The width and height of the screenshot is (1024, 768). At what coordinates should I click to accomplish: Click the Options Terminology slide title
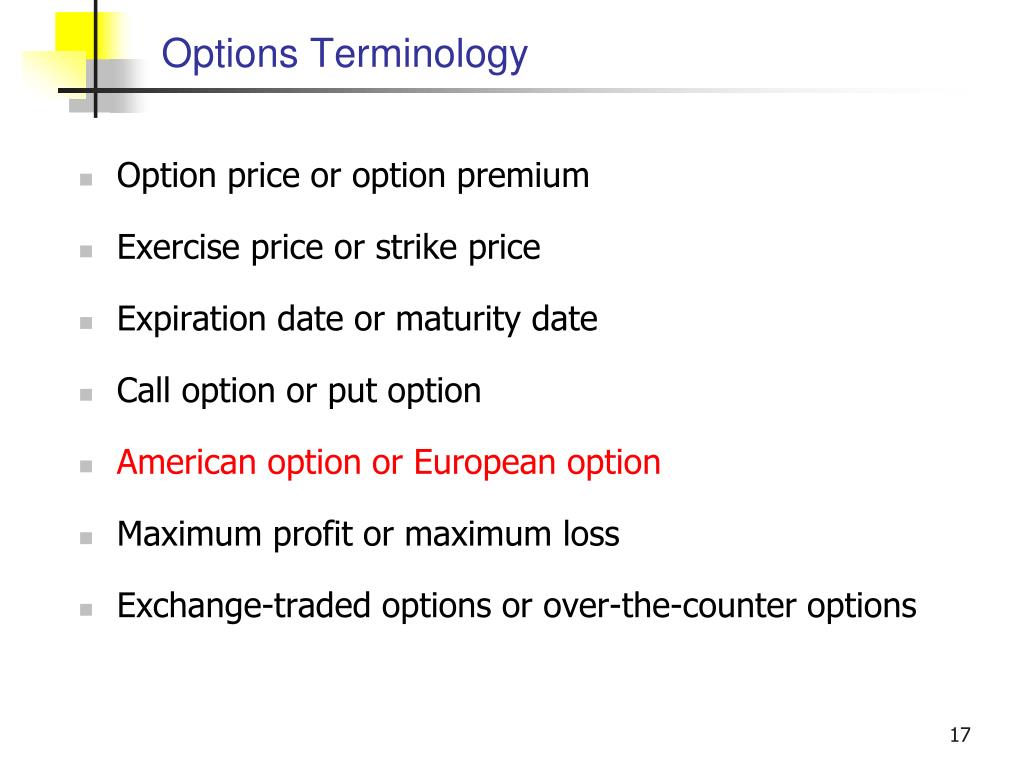344,55
